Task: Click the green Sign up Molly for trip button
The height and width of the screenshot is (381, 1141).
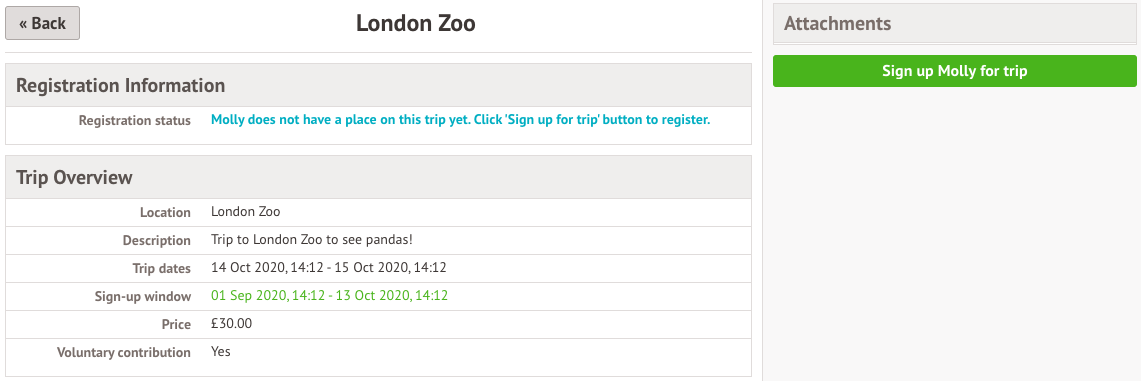Action: pos(954,71)
